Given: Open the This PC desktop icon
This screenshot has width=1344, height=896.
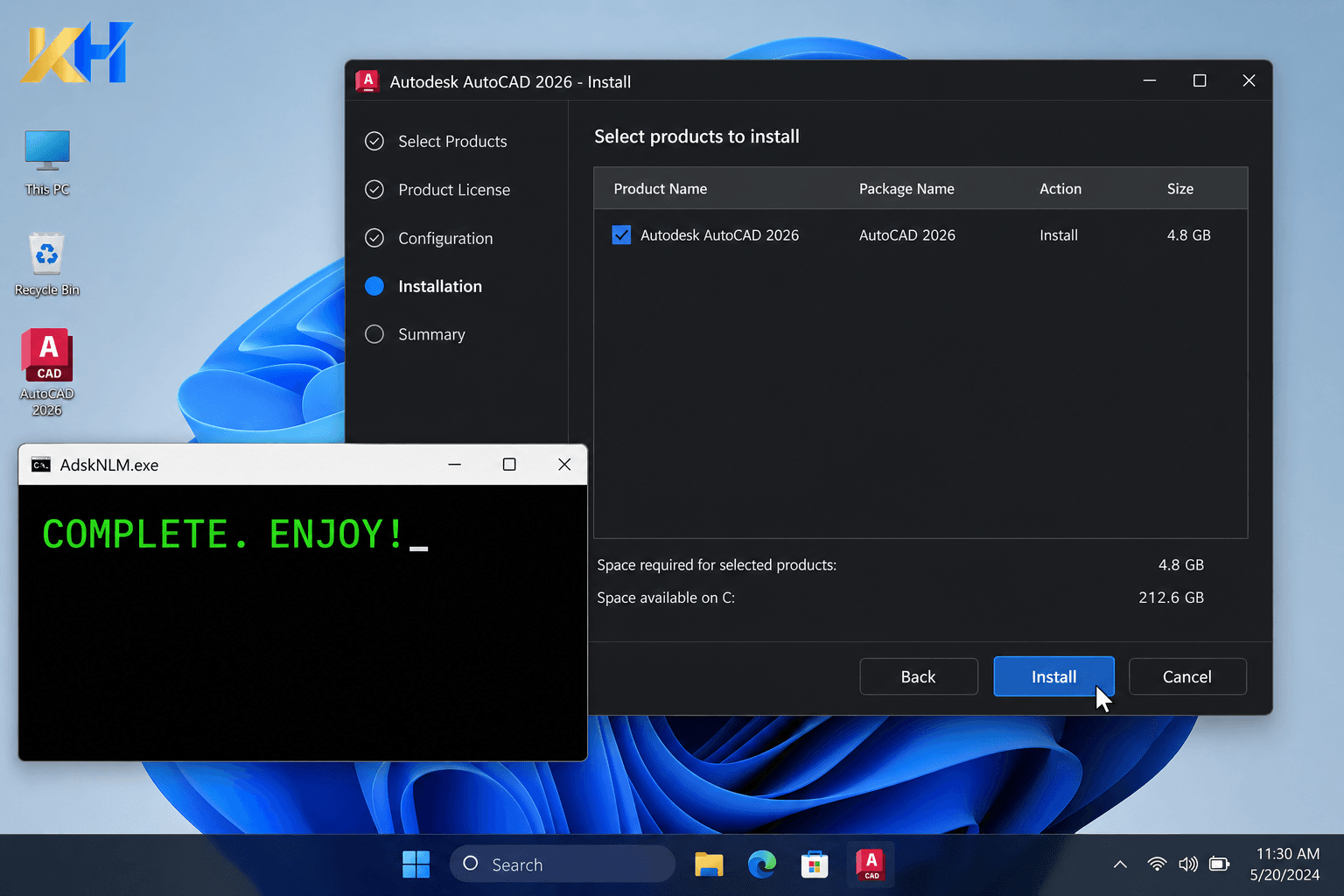Looking at the screenshot, I should [47, 163].
